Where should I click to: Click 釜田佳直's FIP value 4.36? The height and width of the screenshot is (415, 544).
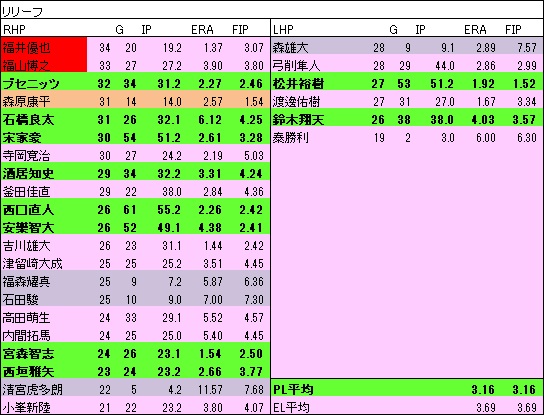253,192
